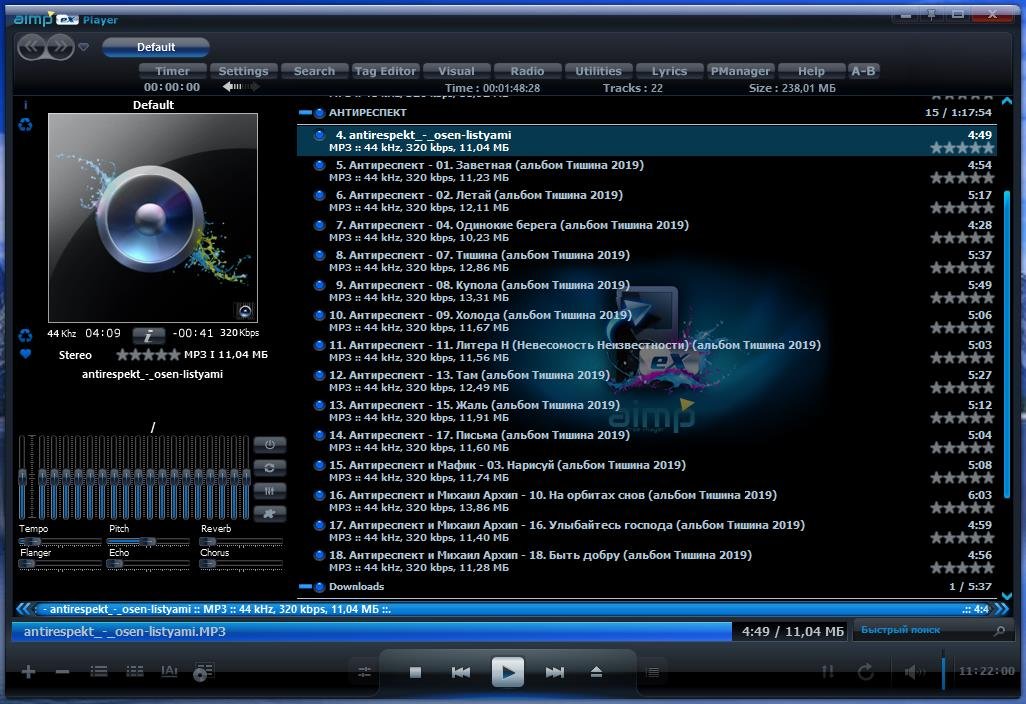Toggle repeat mode in bottom bar
This screenshot has width=1026, height=704.
pos(865,672)
